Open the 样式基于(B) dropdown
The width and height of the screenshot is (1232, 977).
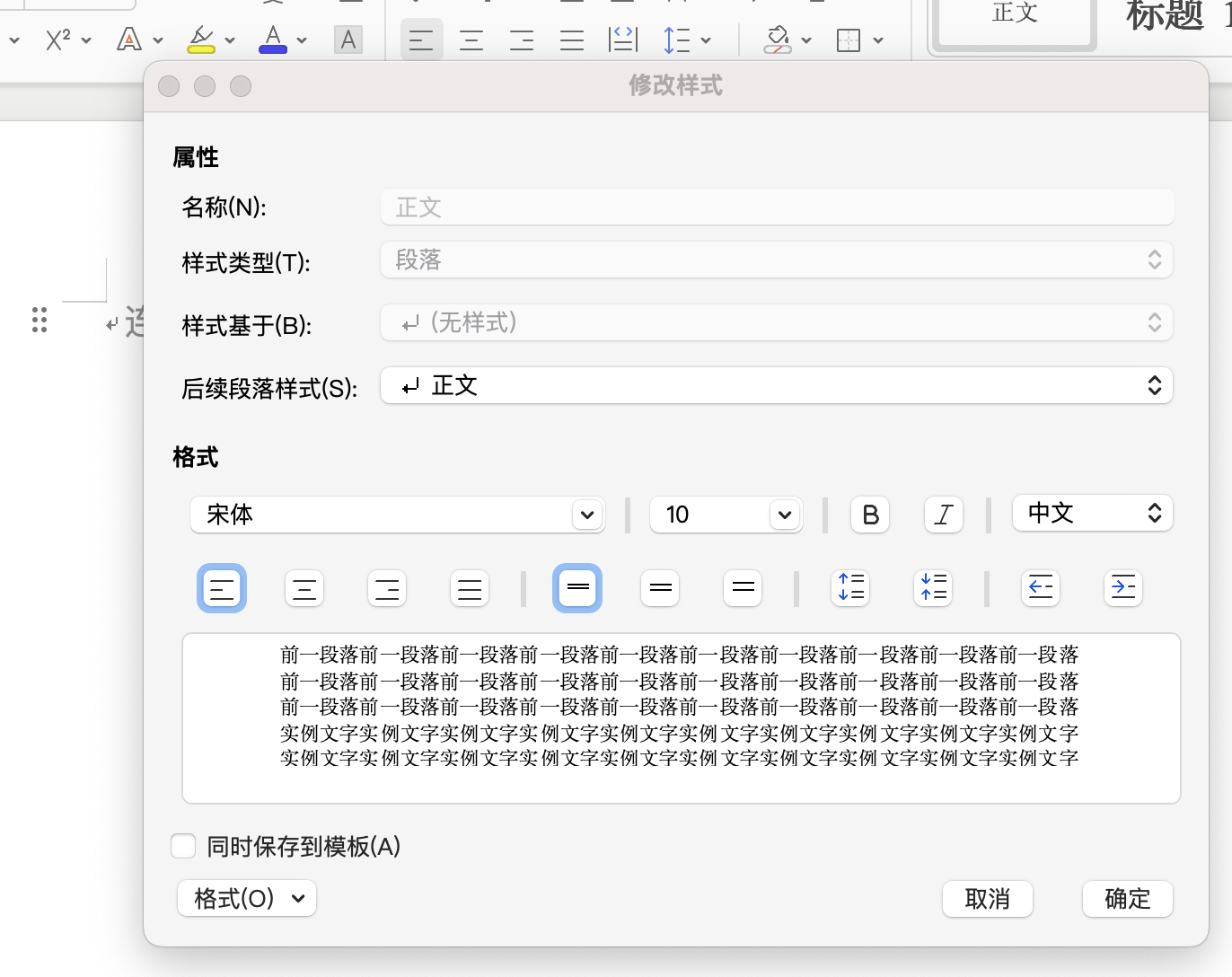pyautogui.click(x=778, y=323)
